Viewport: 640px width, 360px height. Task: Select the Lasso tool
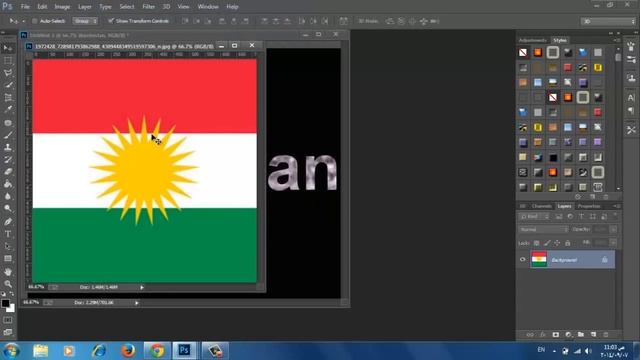coord(8,73)
